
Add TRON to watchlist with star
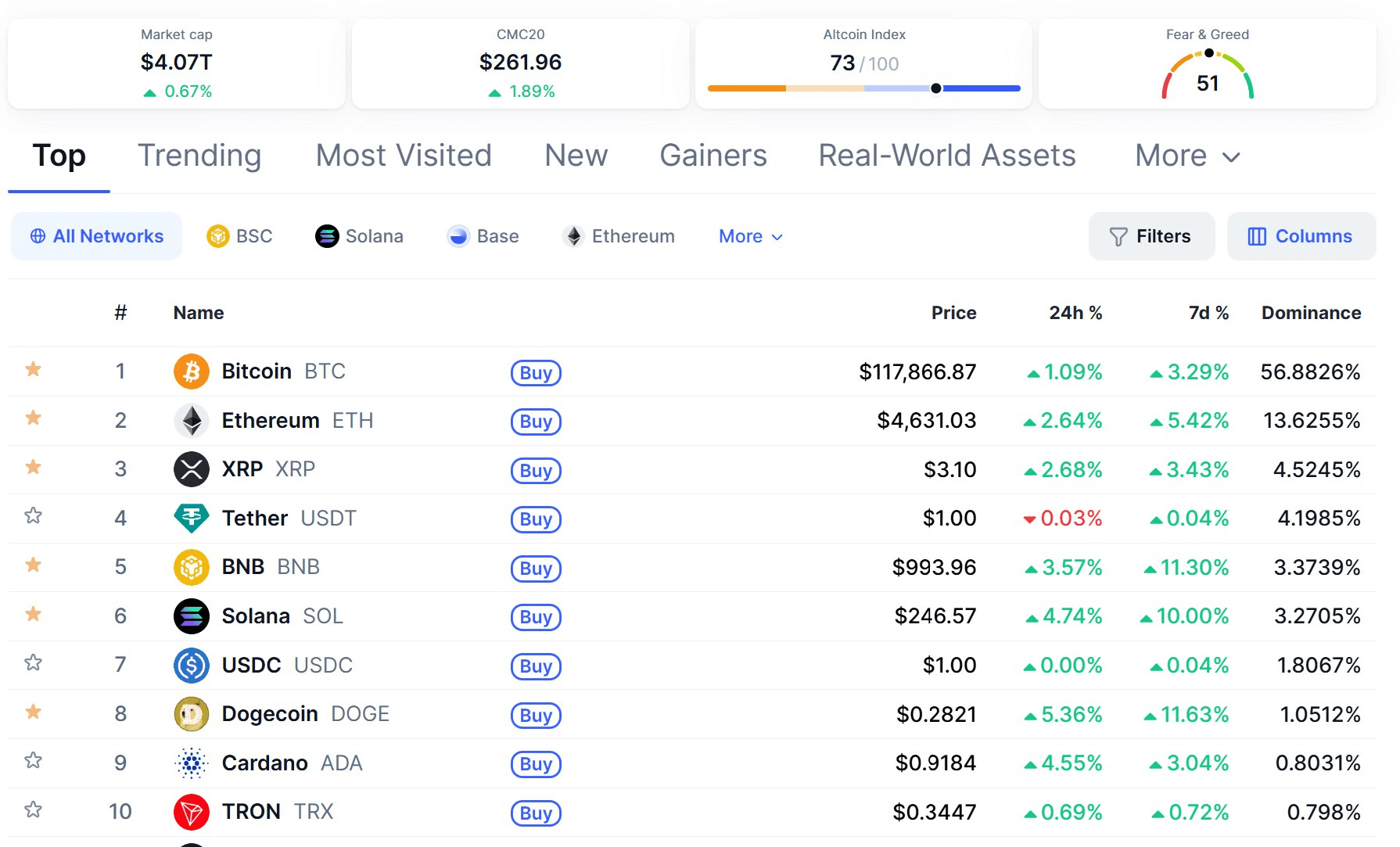click(x=33, y=809)
